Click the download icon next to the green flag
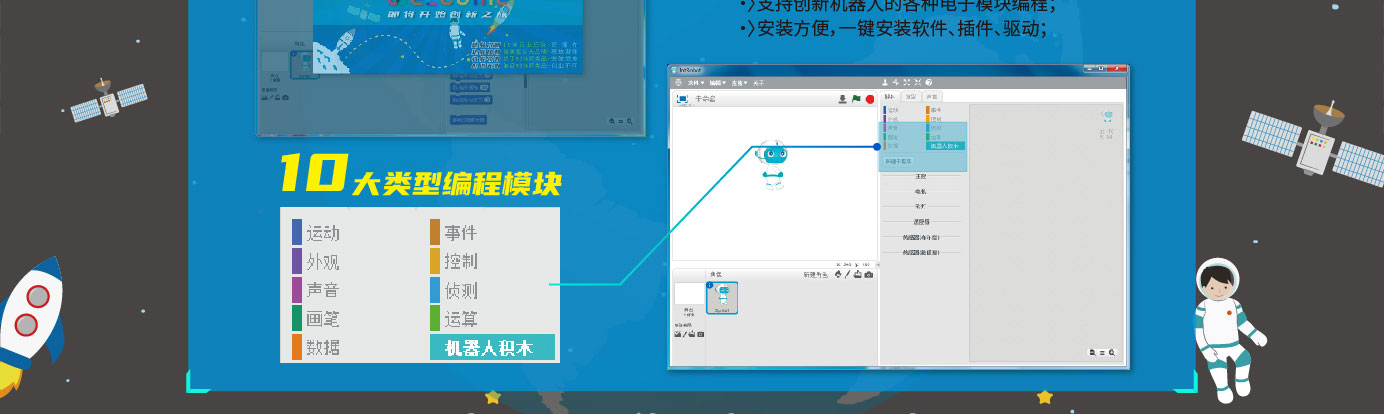 [x=843, y=99]
